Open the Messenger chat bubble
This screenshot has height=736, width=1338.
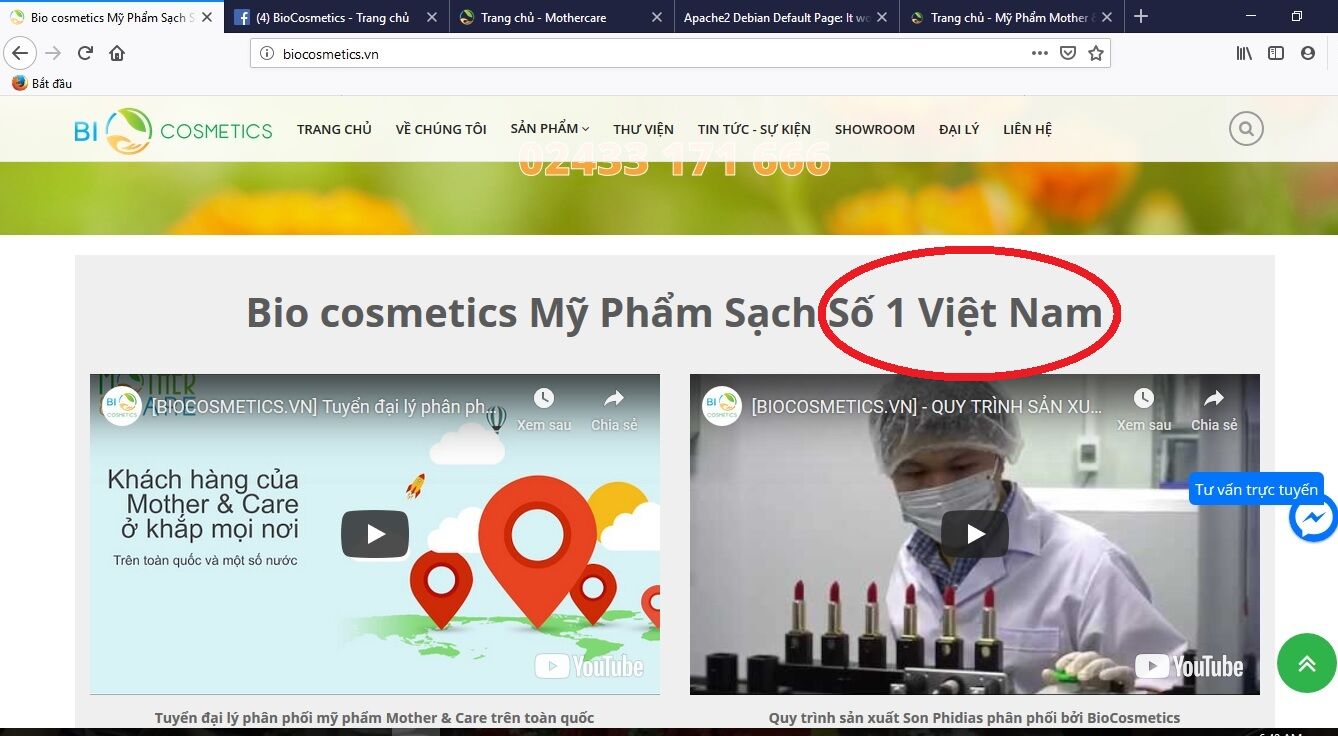click(x=1313, y=518)
